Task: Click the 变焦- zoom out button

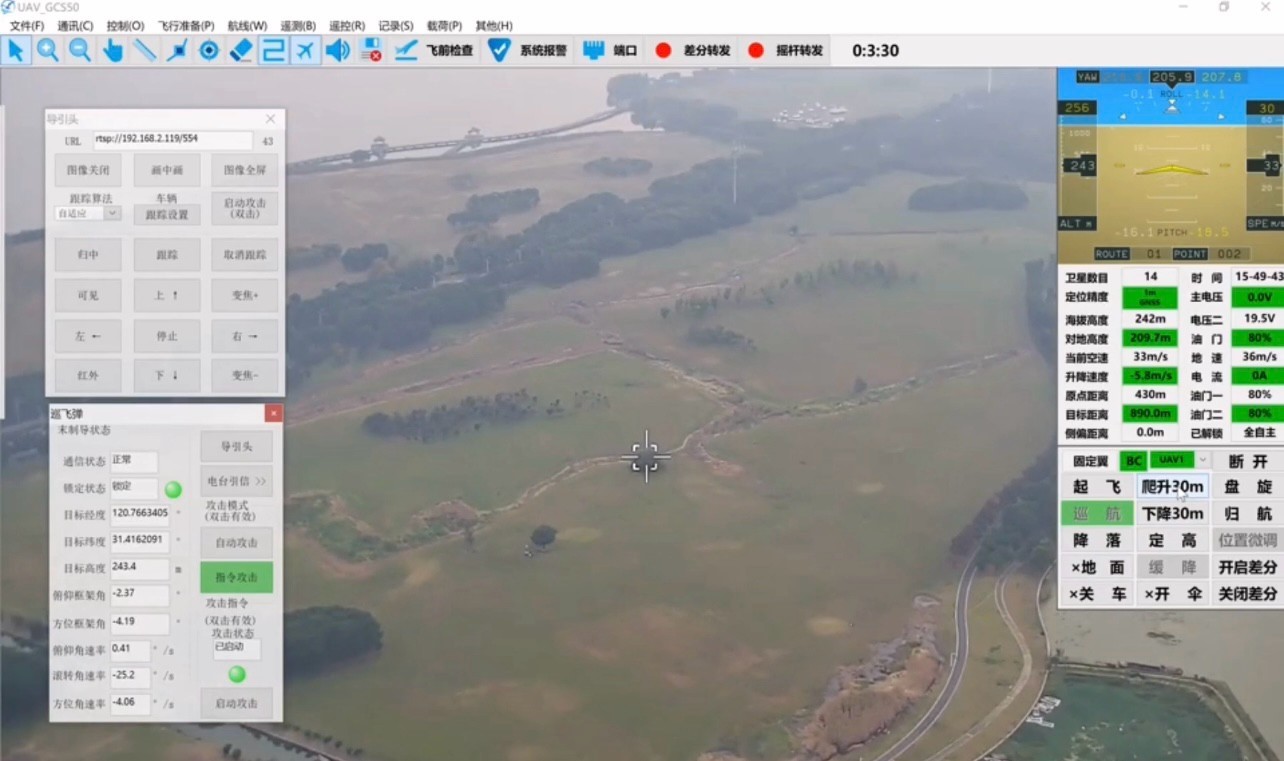Action: click(x=245, y=375)
